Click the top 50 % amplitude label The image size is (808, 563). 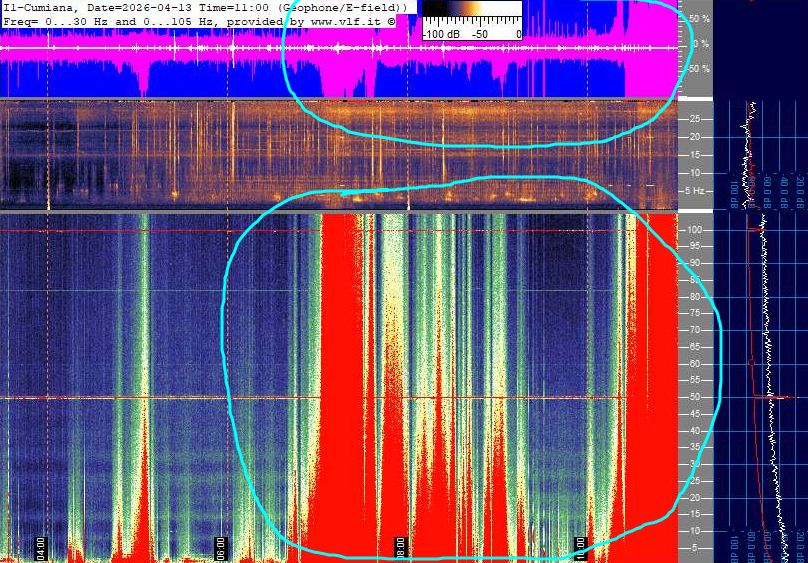(x=697, y=18)
